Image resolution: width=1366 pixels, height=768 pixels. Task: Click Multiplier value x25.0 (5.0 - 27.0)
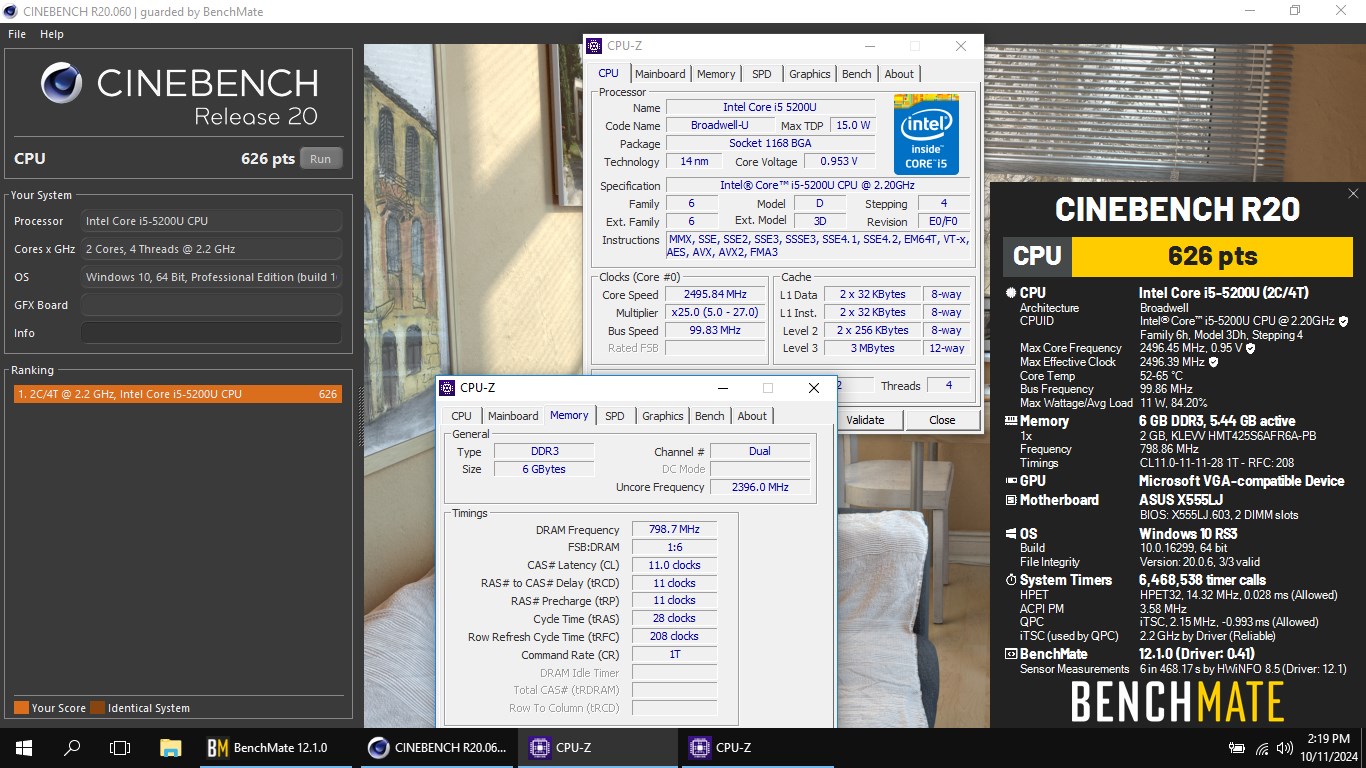pyautogui.click(x=716, y=313)
